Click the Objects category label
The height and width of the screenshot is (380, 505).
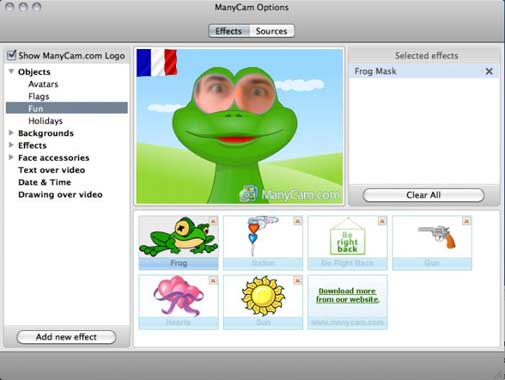click(34, 72)
